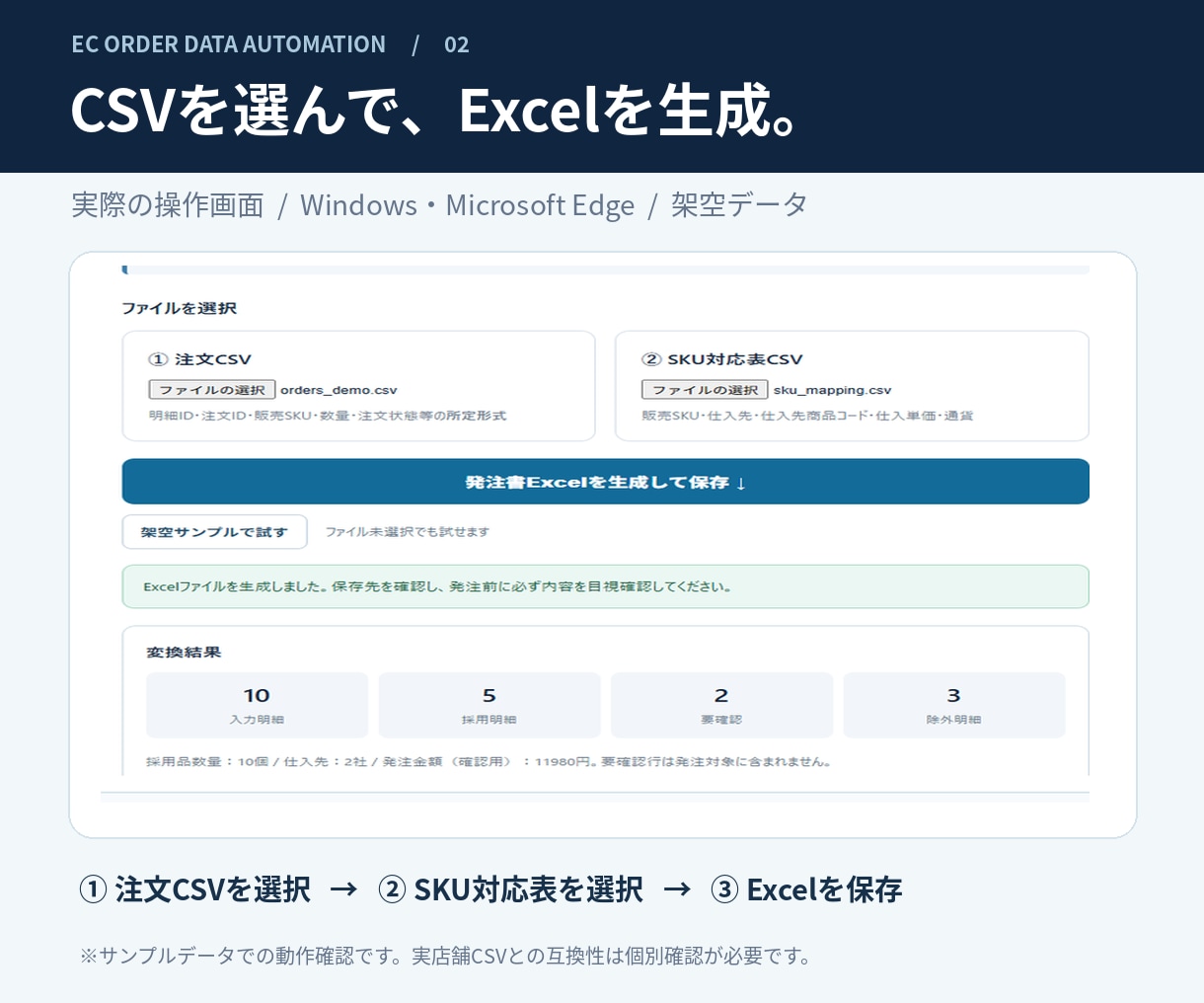Click 発注書Excelを生成して保存 button
This screenshot has width=1204, height=1003.
pos(605,482)
